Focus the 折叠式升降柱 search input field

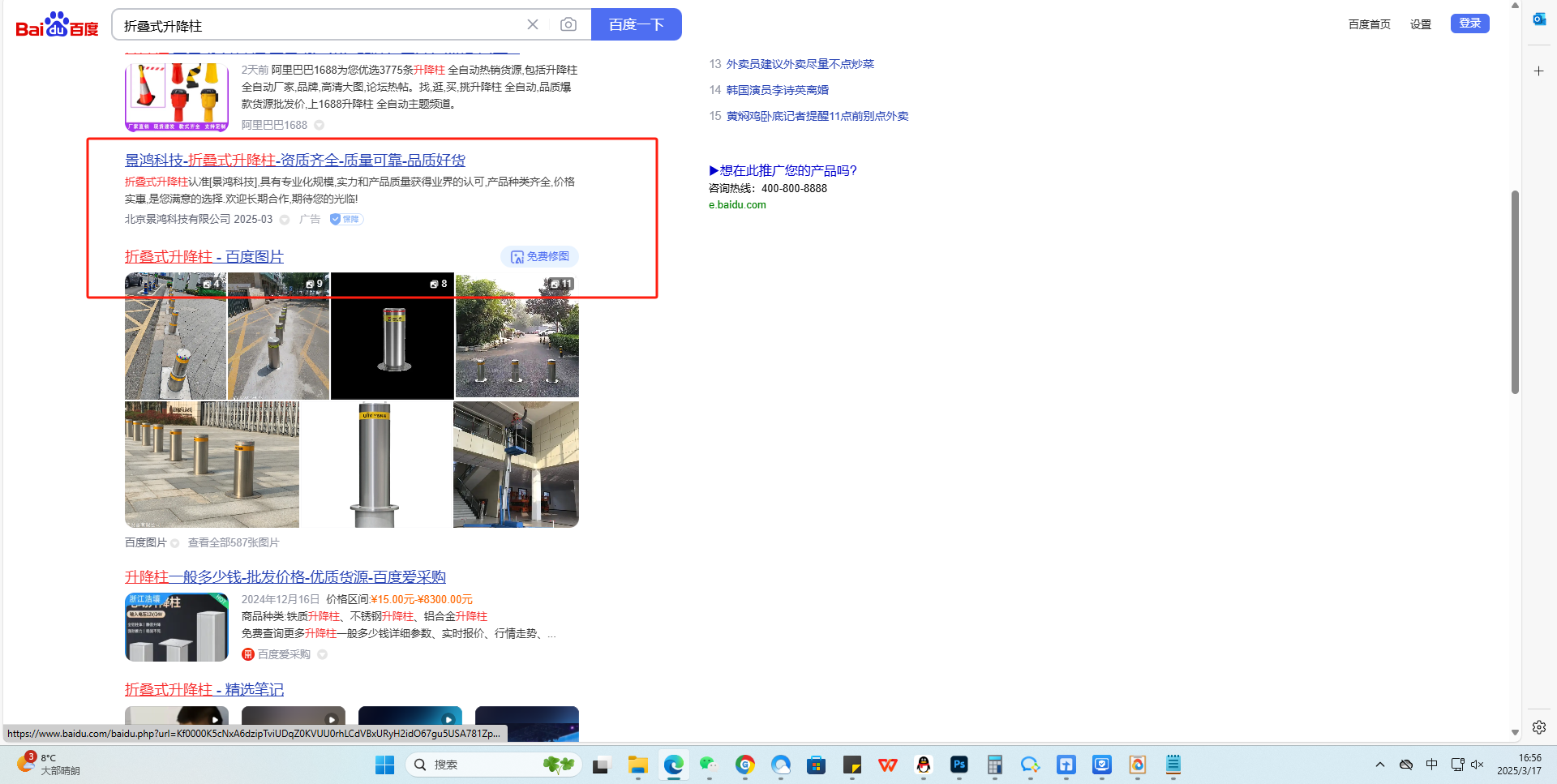[316, 25]
